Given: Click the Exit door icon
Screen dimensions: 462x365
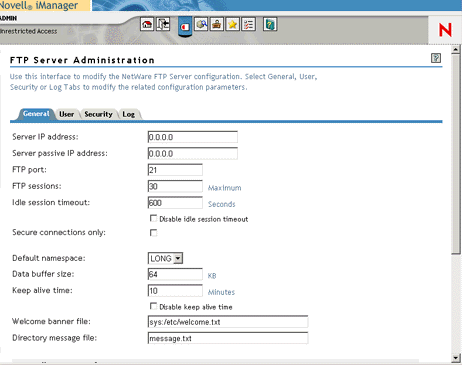Looking at the screenshot, I should tap(163, 24).
